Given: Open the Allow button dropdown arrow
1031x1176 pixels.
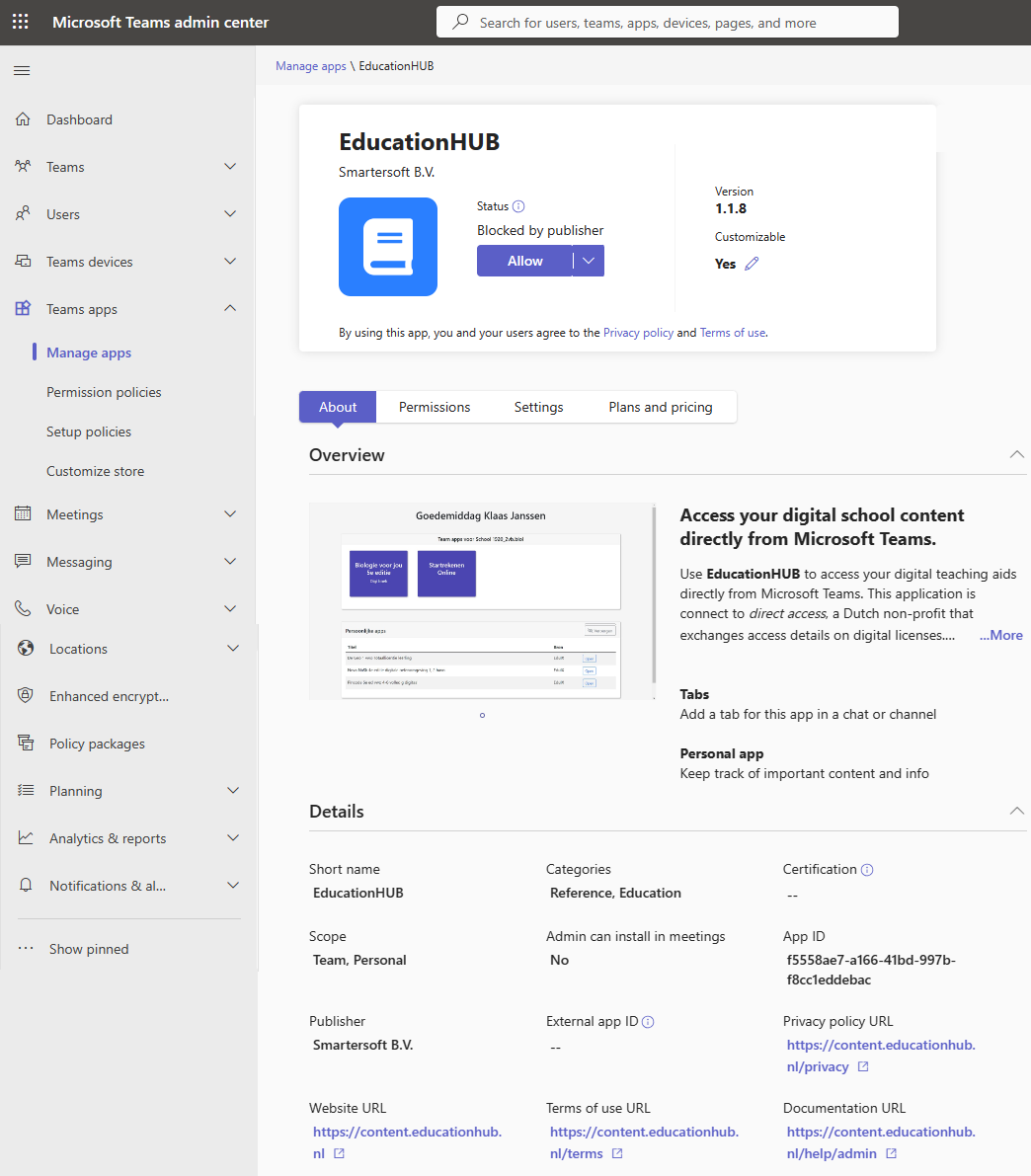Looking at the screenshot, I should [x=589, y=261].
